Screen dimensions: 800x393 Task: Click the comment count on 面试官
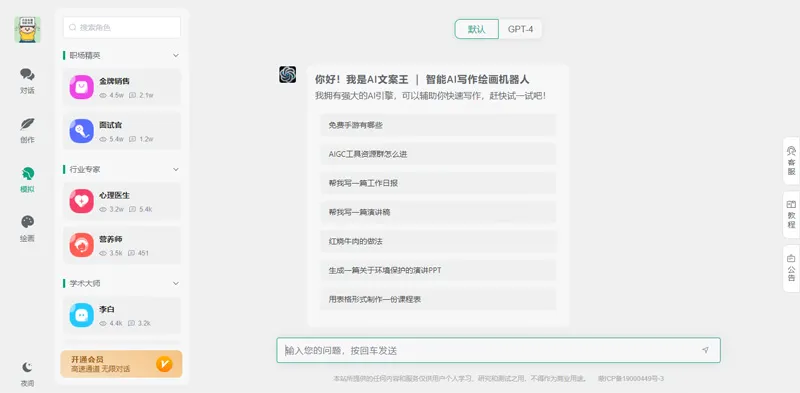(141, 139)
